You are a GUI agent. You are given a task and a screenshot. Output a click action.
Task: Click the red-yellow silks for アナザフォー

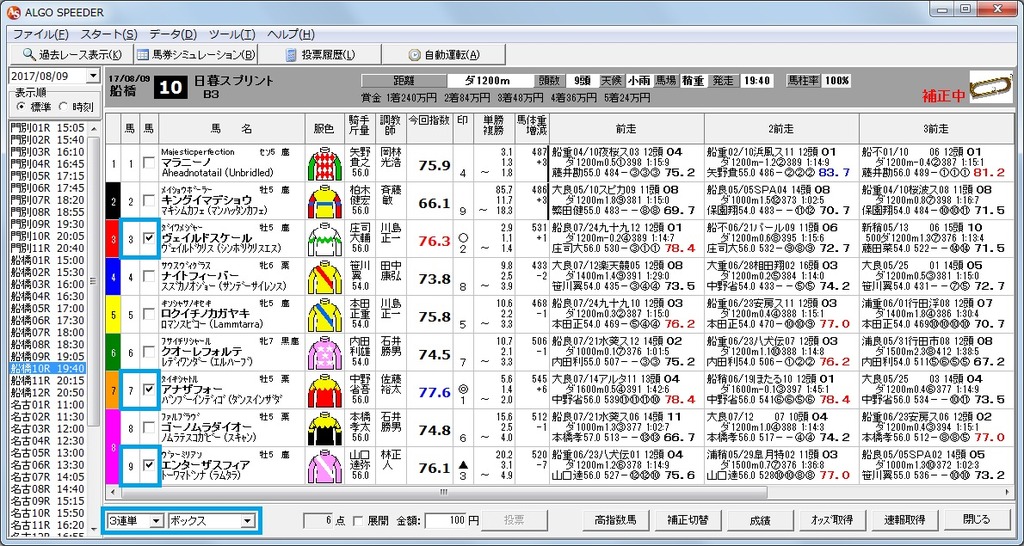tap(325, 391)
